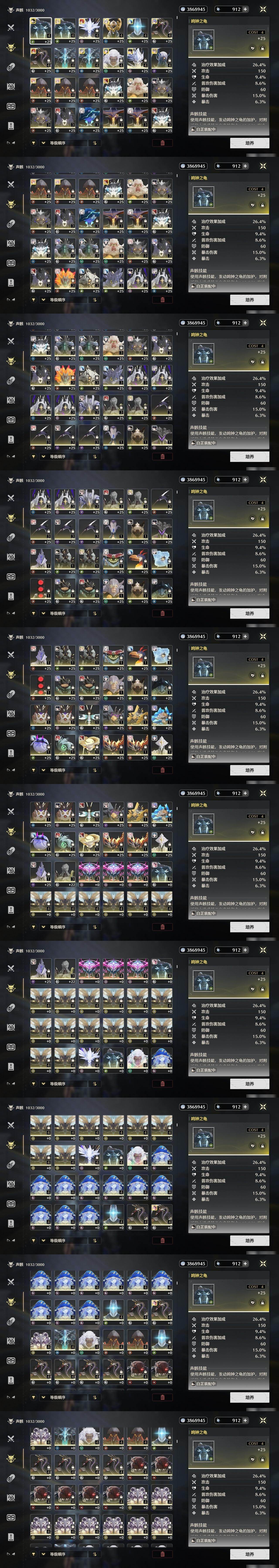Click 培养 button in the topmost panel
The width and height of the screenshot is (279, 1568).
(249, 143)
